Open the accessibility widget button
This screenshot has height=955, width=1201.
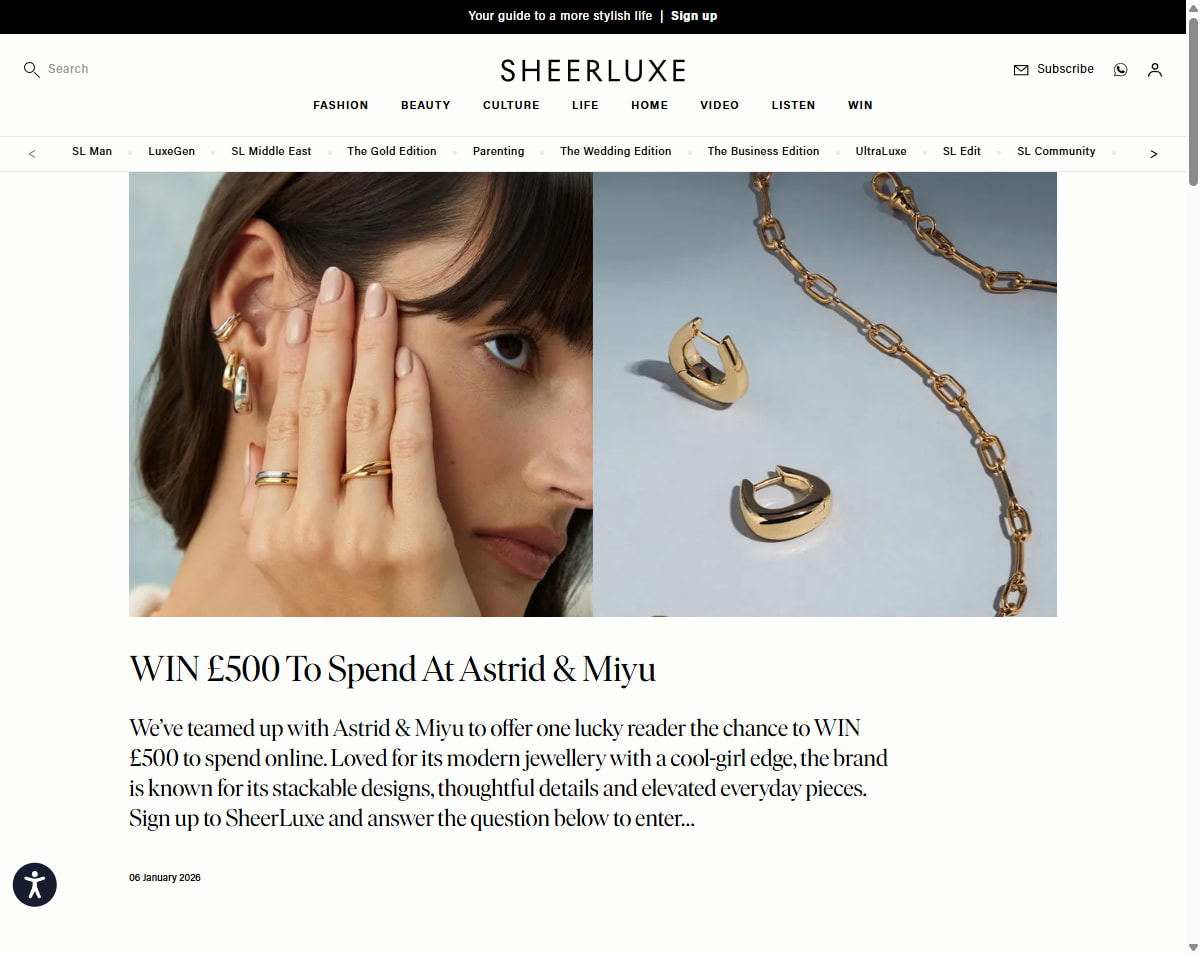(35, 885)
